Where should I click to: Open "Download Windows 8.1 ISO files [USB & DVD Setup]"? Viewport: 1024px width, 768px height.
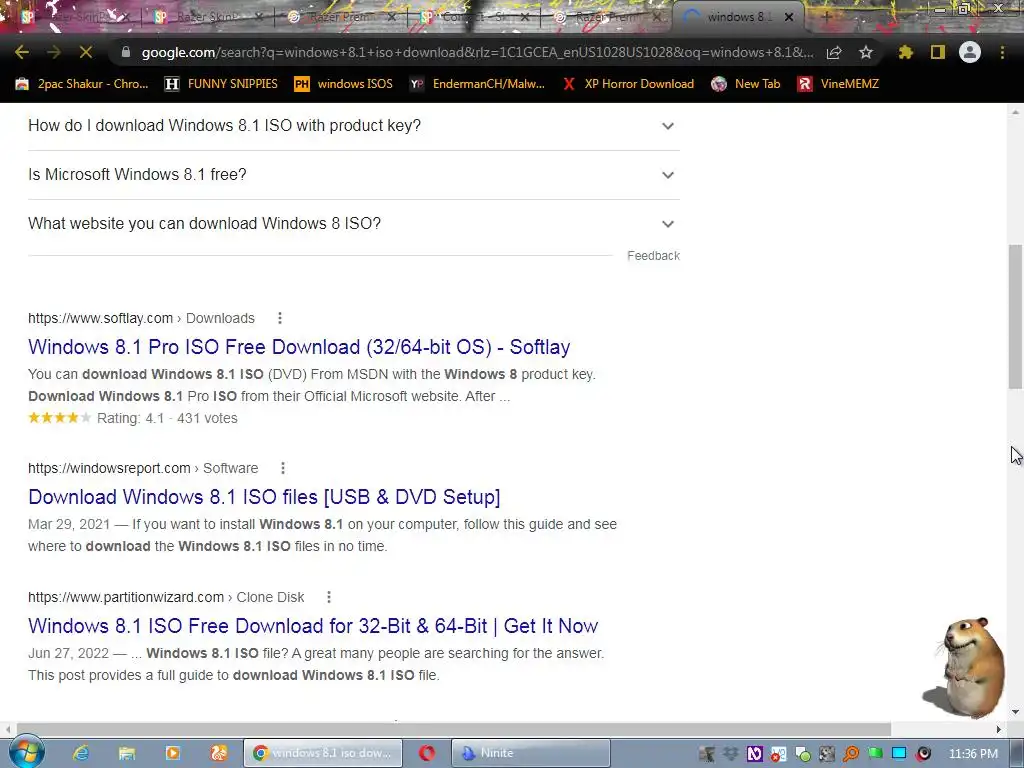pyautogui.click(x=264, y=497)
